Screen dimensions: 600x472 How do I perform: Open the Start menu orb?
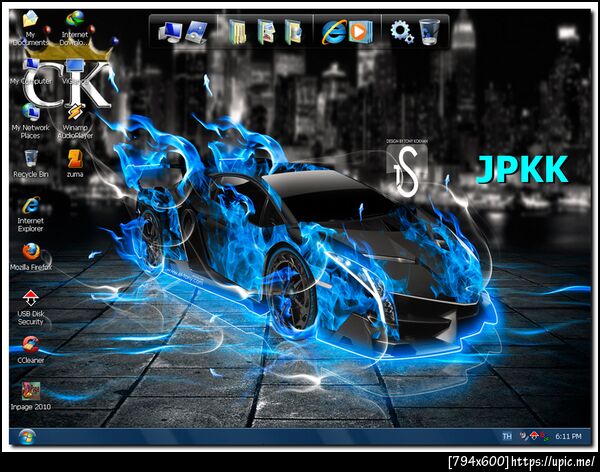27,437
